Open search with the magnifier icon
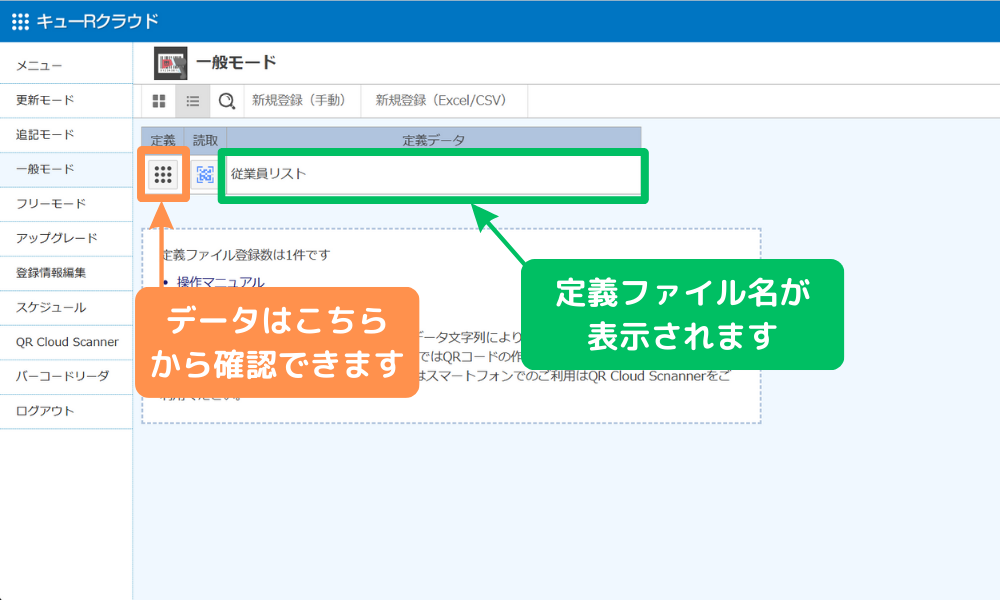 coord(226,101)
